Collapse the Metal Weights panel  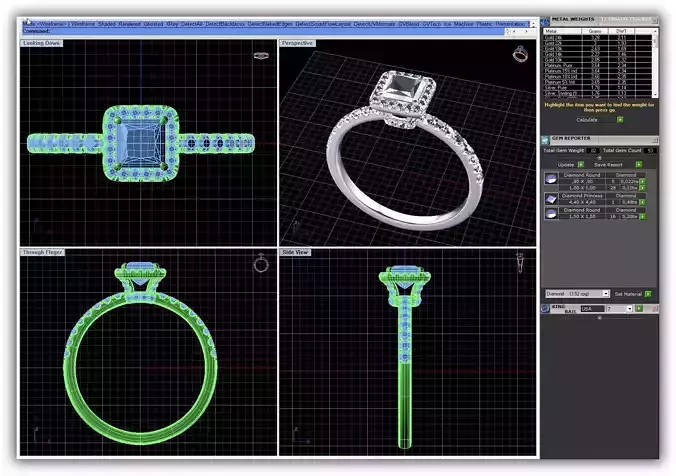pos(655,21)
